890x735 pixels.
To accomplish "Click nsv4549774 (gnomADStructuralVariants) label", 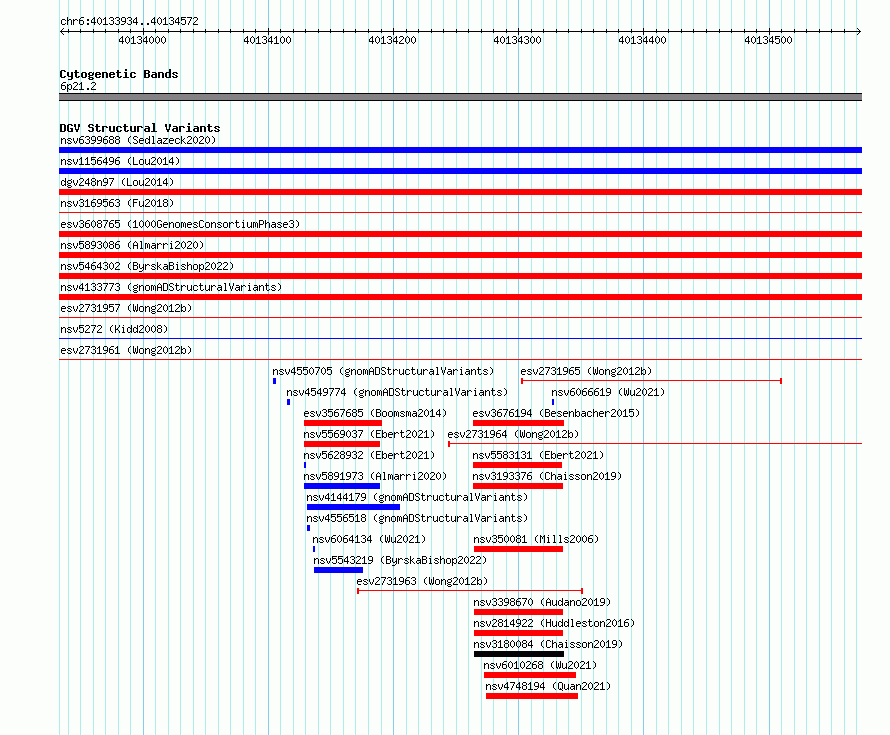I will [x=397, y=392].
